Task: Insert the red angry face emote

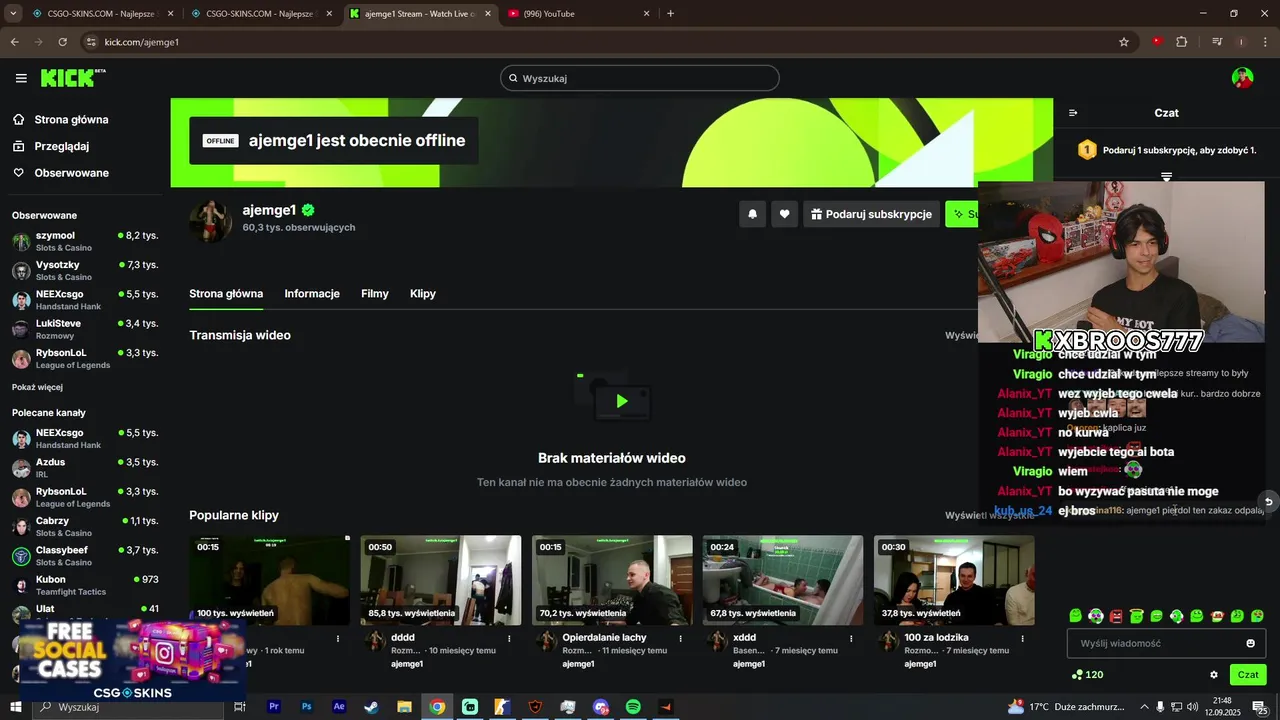Action: tap(1116, 616)
